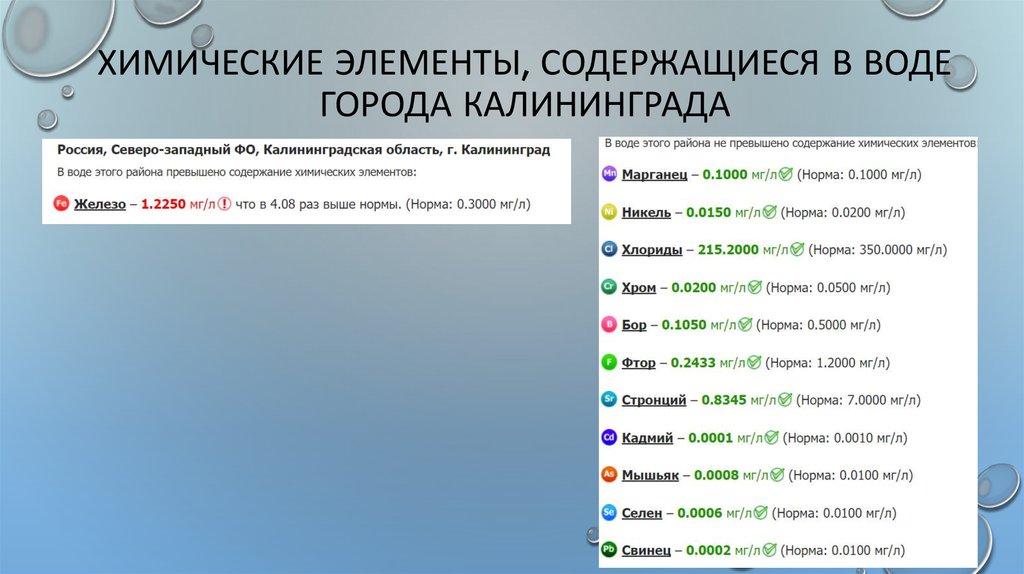This screenshot has width=1024, height=574.
Task: Click the dark green Pb lead icon
Action: click(x=609, y=549)
